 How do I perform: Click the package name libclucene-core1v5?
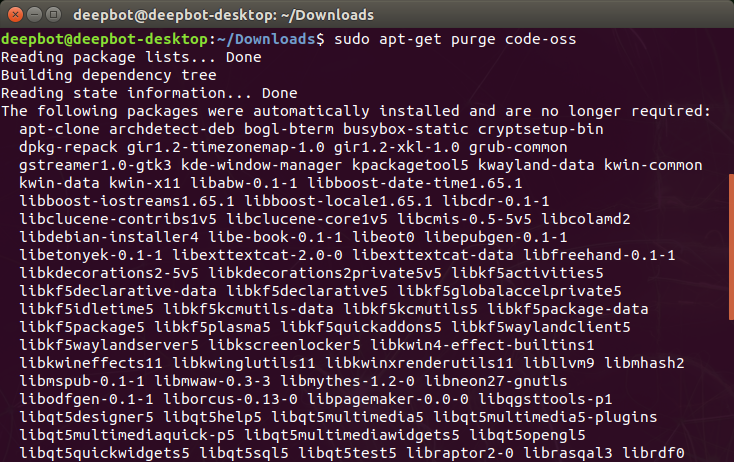tap(307, 219)
